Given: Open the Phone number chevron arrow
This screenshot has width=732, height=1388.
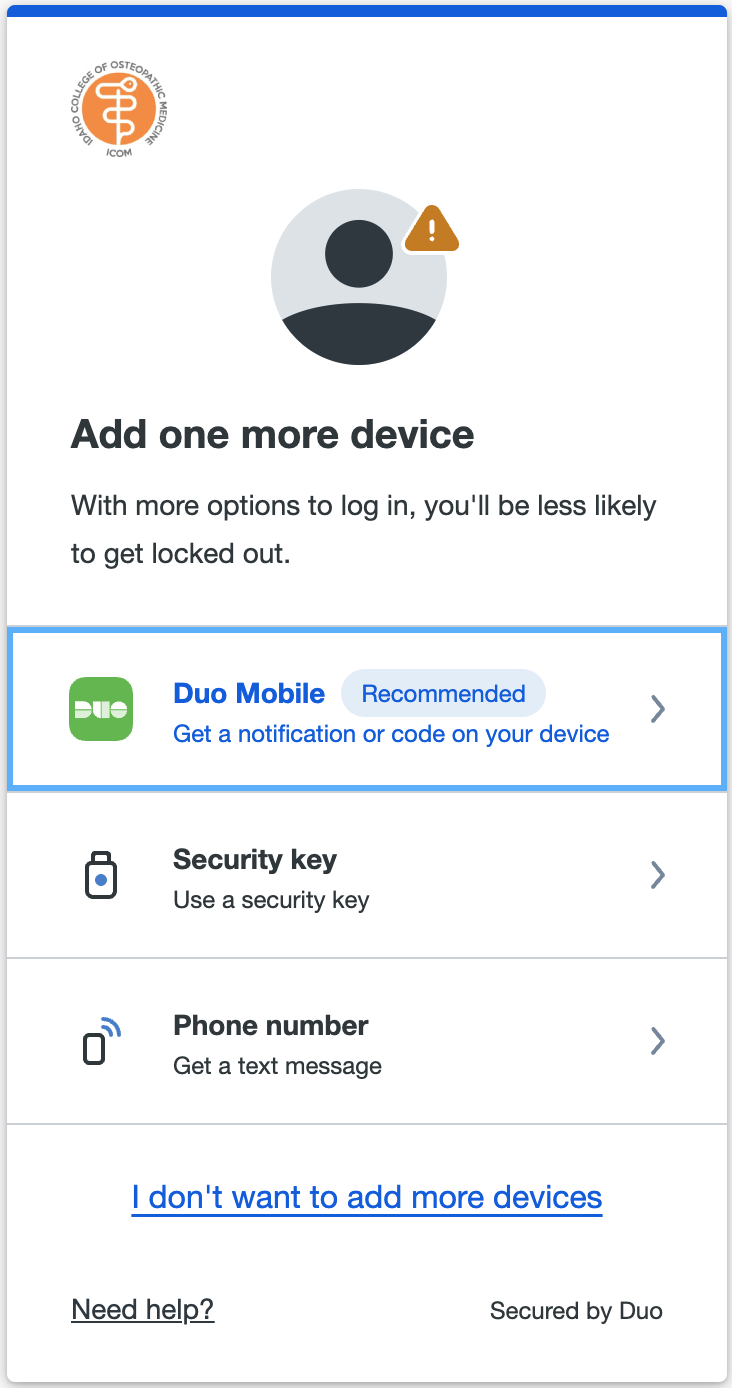Looking at the screenshot, I should tap(657, 1041).
